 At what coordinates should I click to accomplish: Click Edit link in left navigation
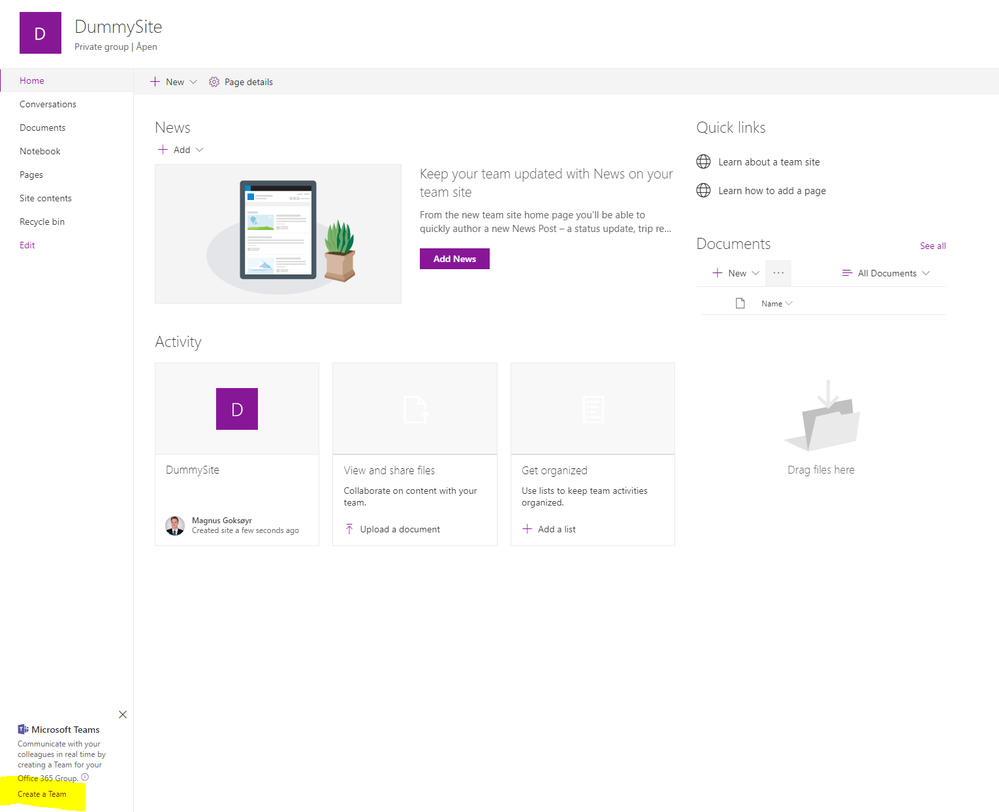(x=27, y=245)
